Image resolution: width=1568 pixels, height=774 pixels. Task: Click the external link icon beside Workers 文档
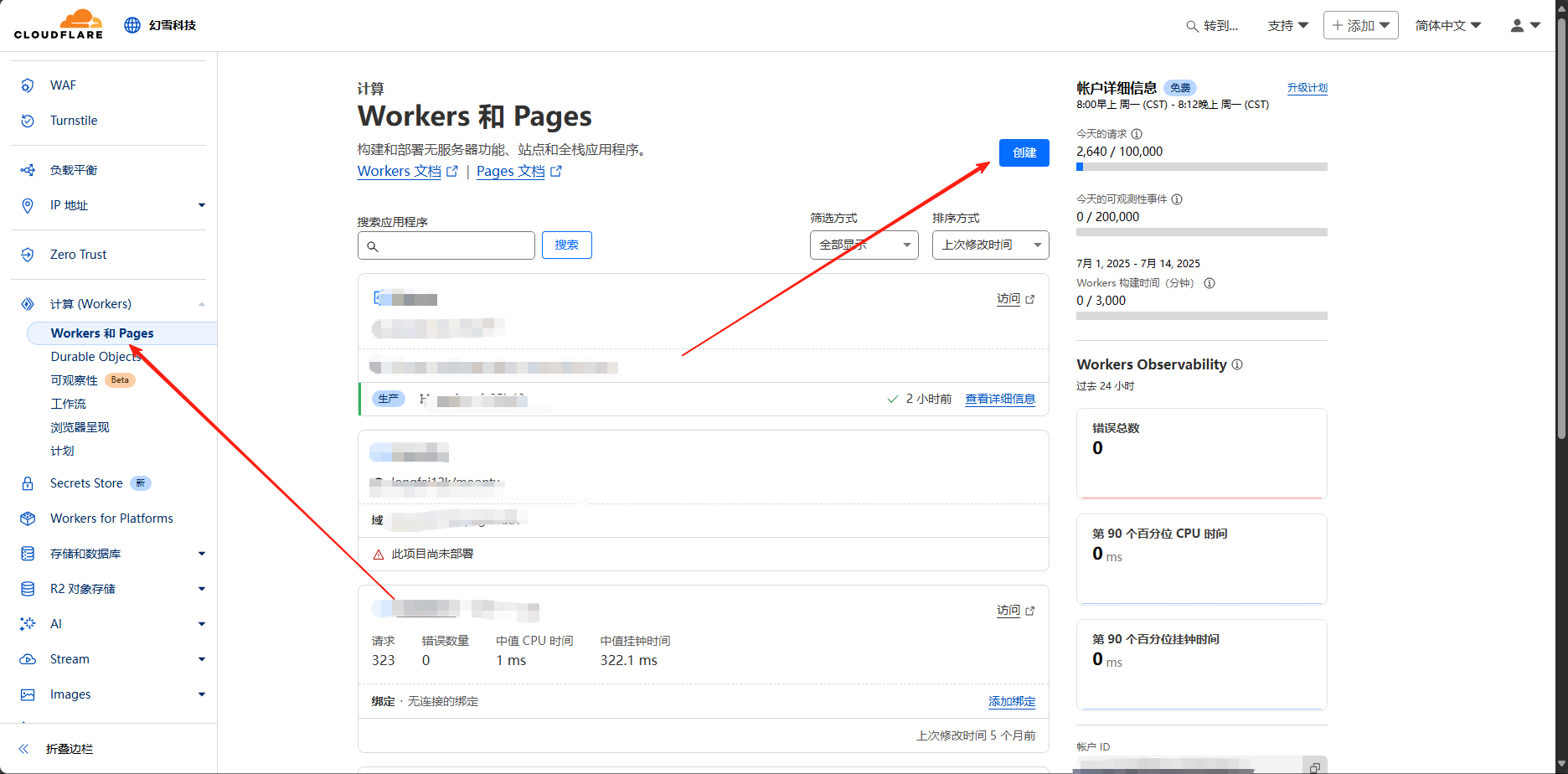[452, 171]
